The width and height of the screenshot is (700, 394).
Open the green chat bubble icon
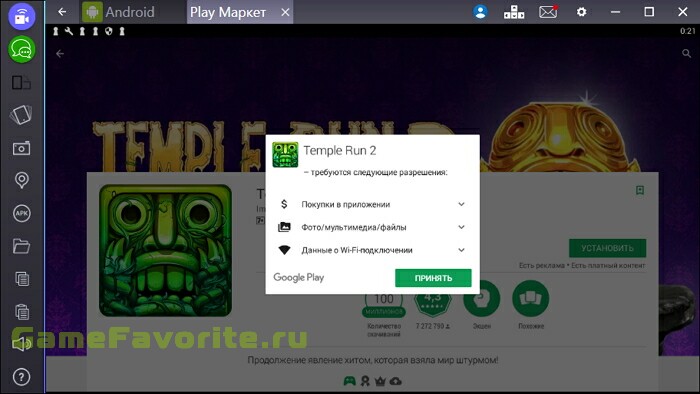point(21,50)
